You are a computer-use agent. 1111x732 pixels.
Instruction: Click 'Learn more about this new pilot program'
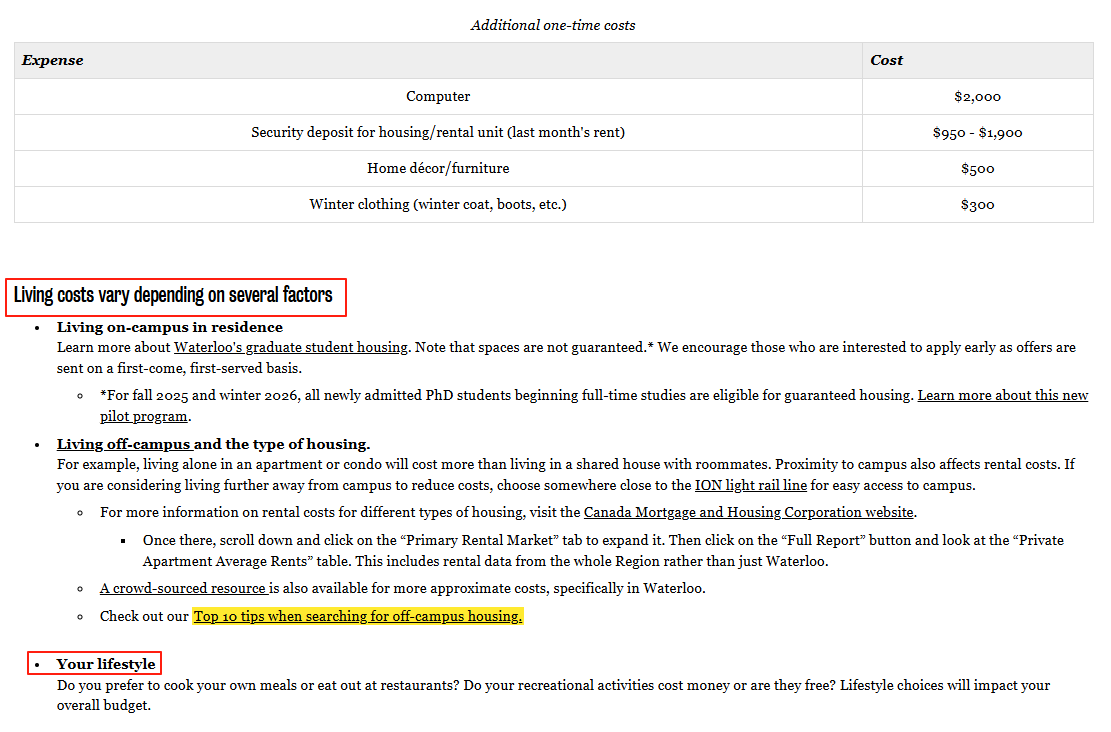(1002, 395)
